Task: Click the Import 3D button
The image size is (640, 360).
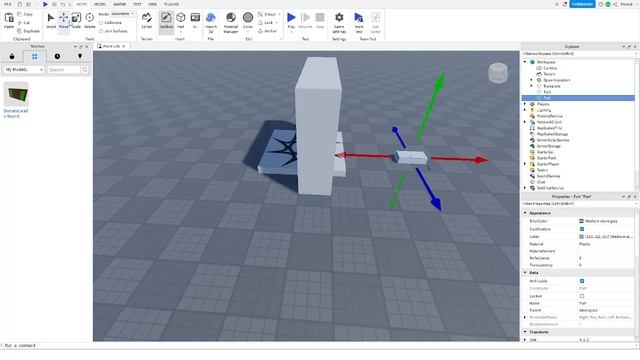Action: [211, 22]
